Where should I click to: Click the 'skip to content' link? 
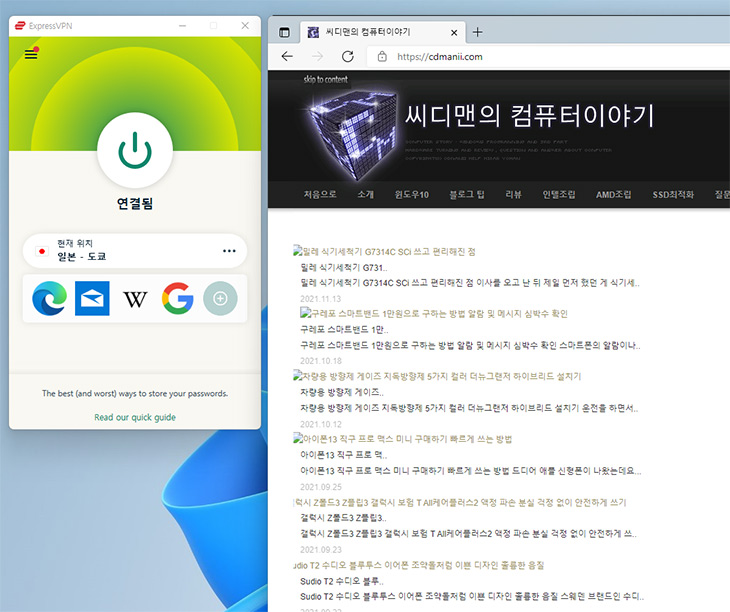(x=325, y=79)
